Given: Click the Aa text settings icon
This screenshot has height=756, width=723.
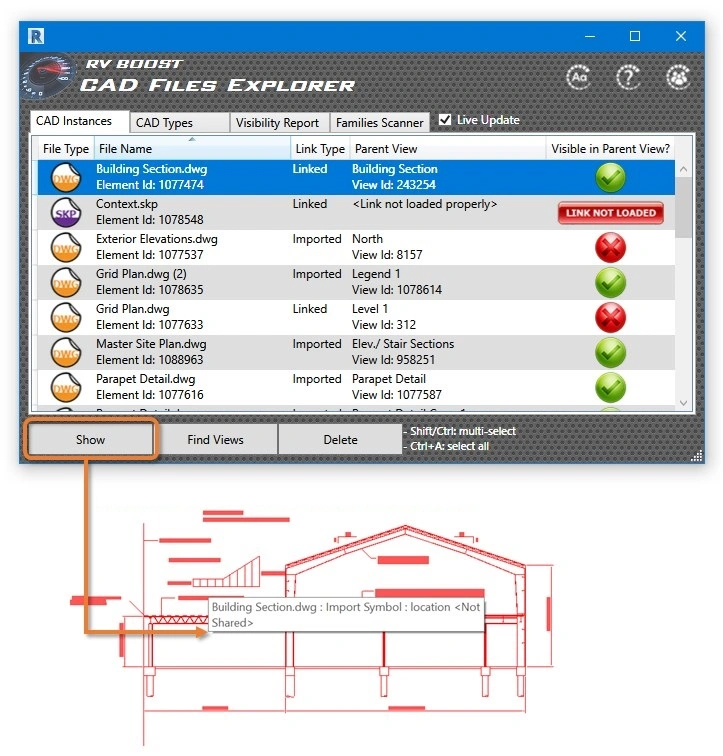Looking at the screenshot, I should click(x=578, y=77).
